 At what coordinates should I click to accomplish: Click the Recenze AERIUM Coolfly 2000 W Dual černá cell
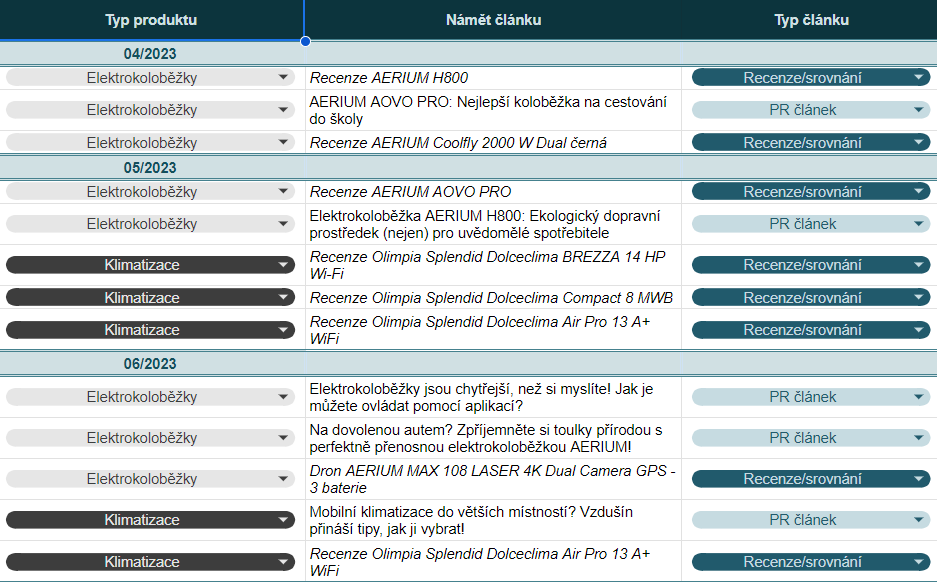(494, 143)
